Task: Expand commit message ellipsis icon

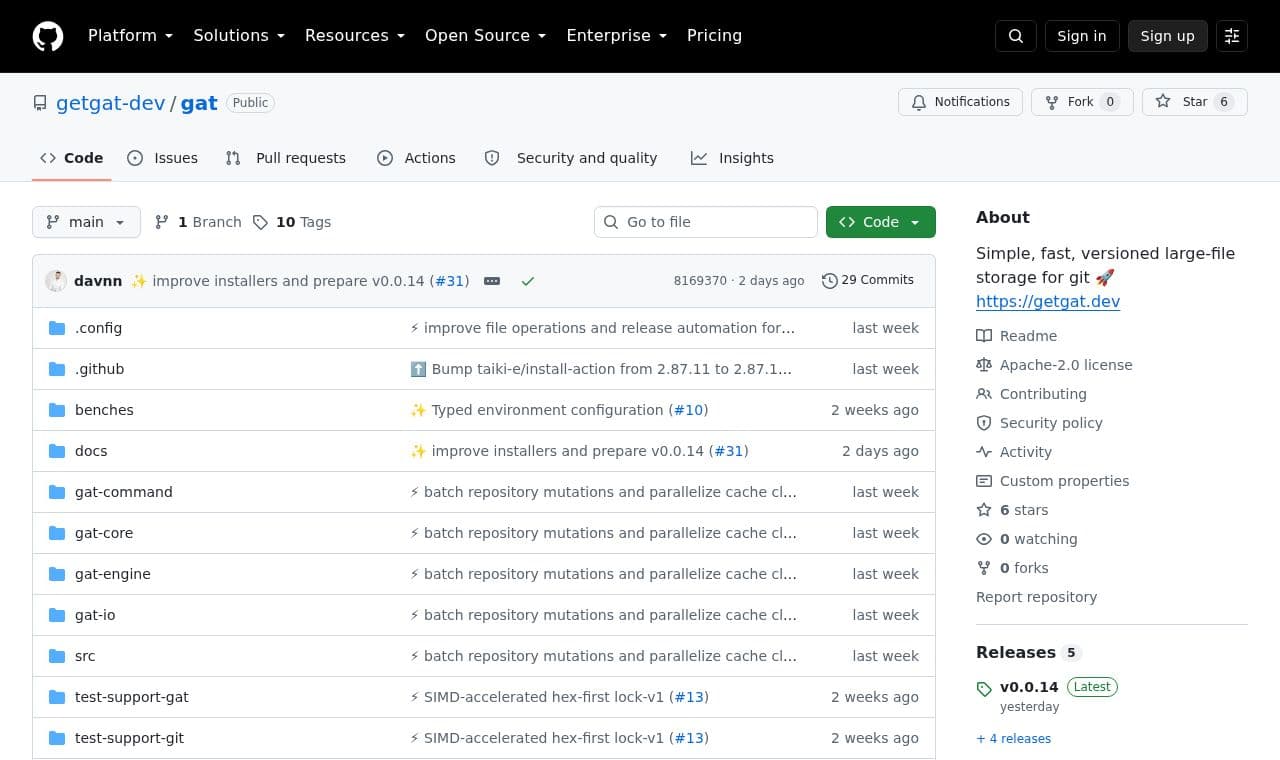Action: click(492, 281)
